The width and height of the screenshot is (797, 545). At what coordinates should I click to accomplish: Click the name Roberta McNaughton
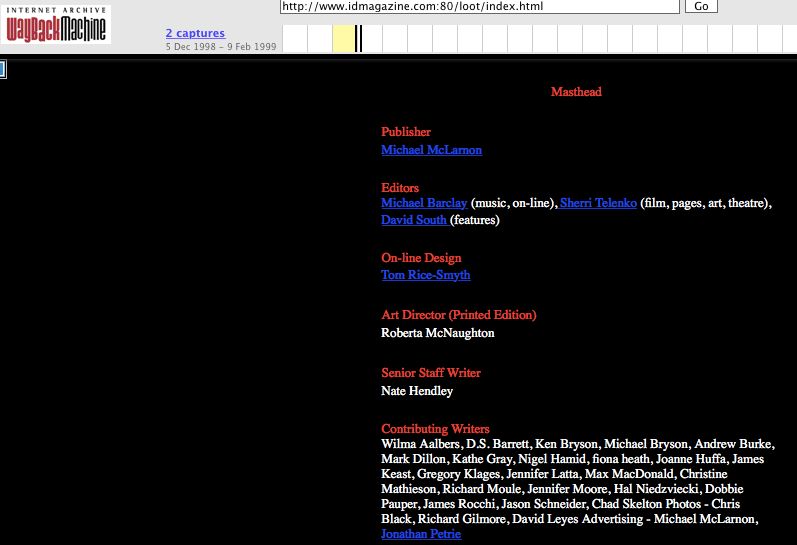point(437,333)
